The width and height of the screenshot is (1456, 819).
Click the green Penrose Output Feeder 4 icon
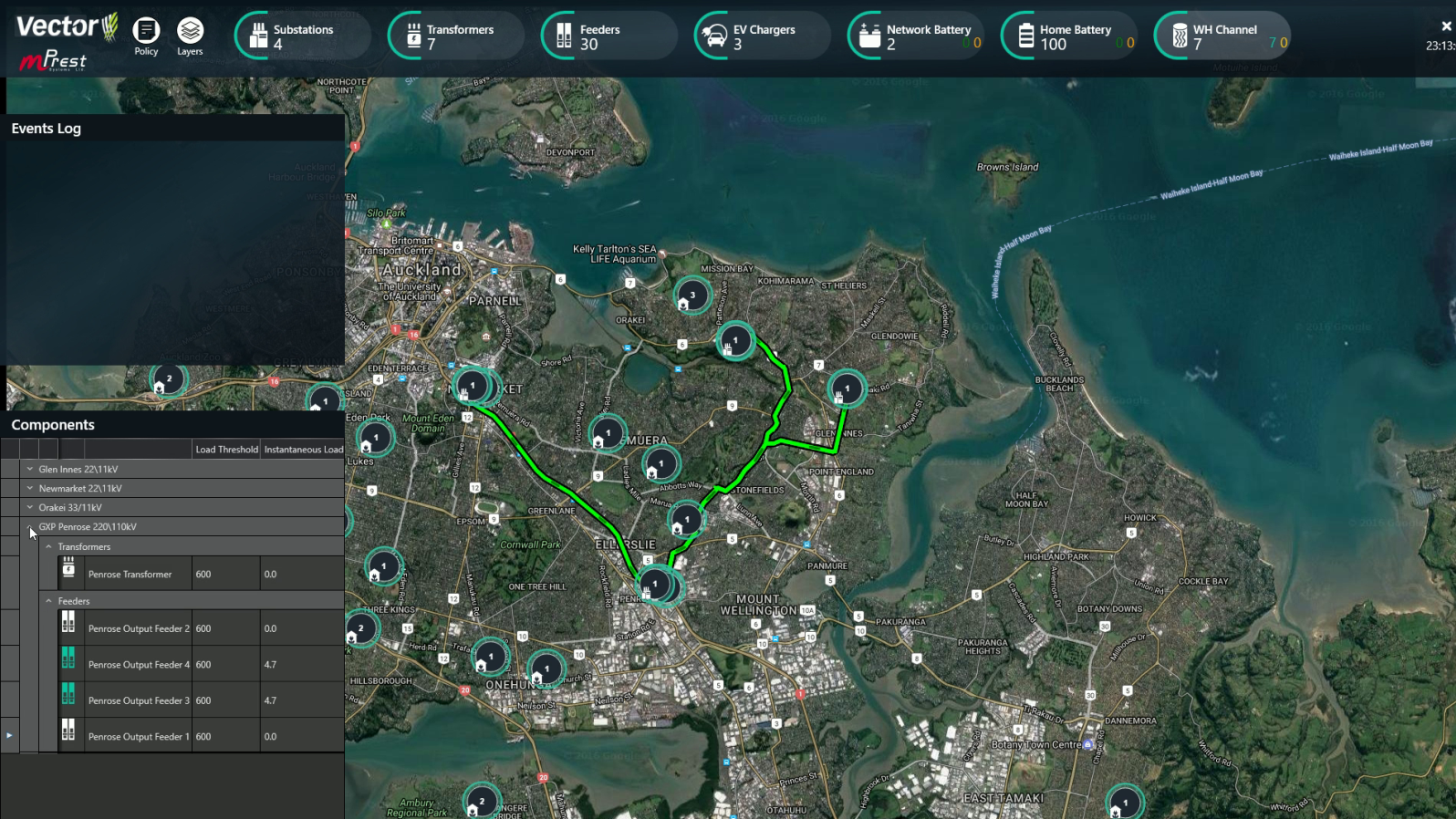point(68,658)
